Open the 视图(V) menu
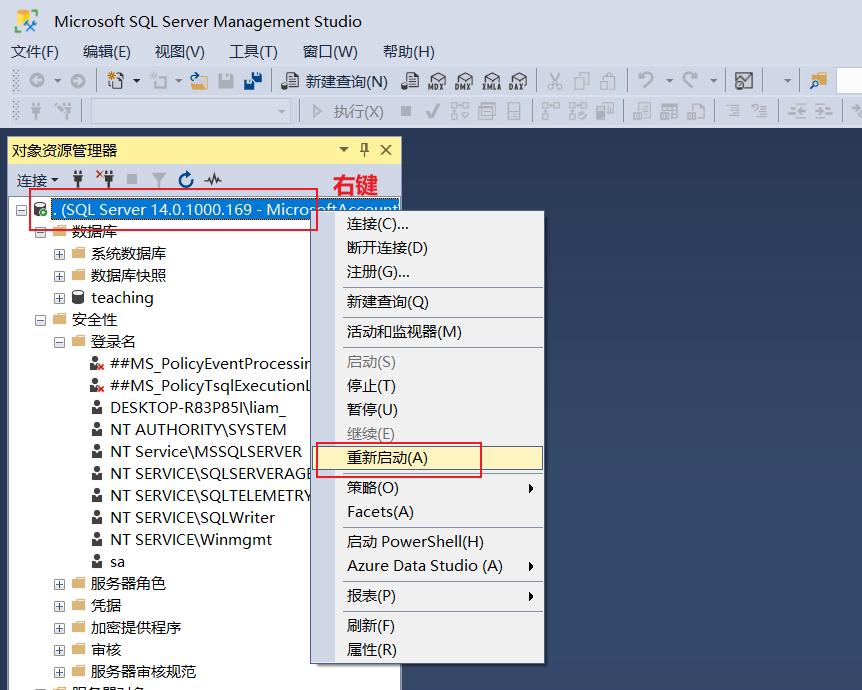 pyautogui.click(x=179, y=52)
